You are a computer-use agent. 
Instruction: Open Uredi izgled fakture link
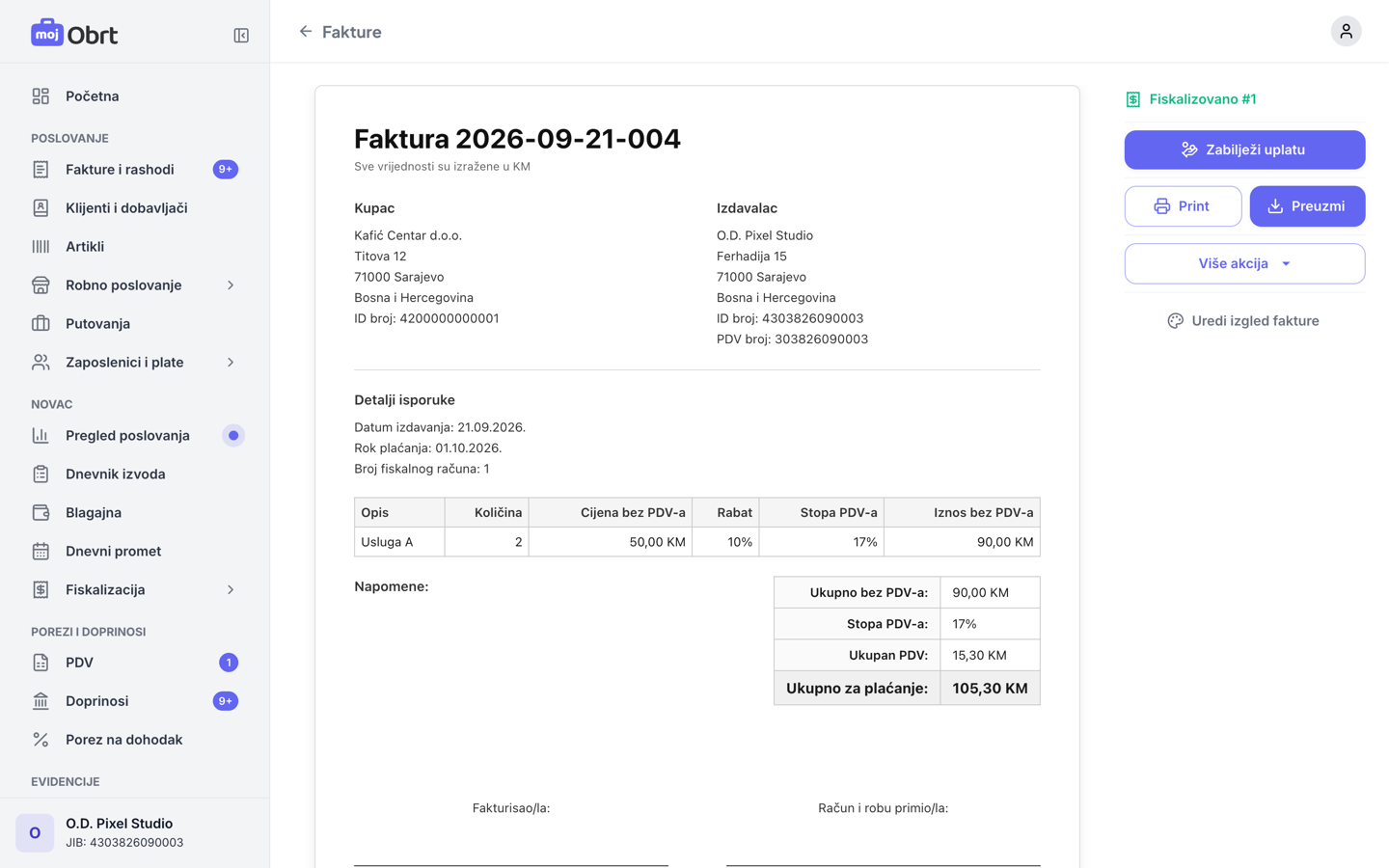[x=1243, y=321]
